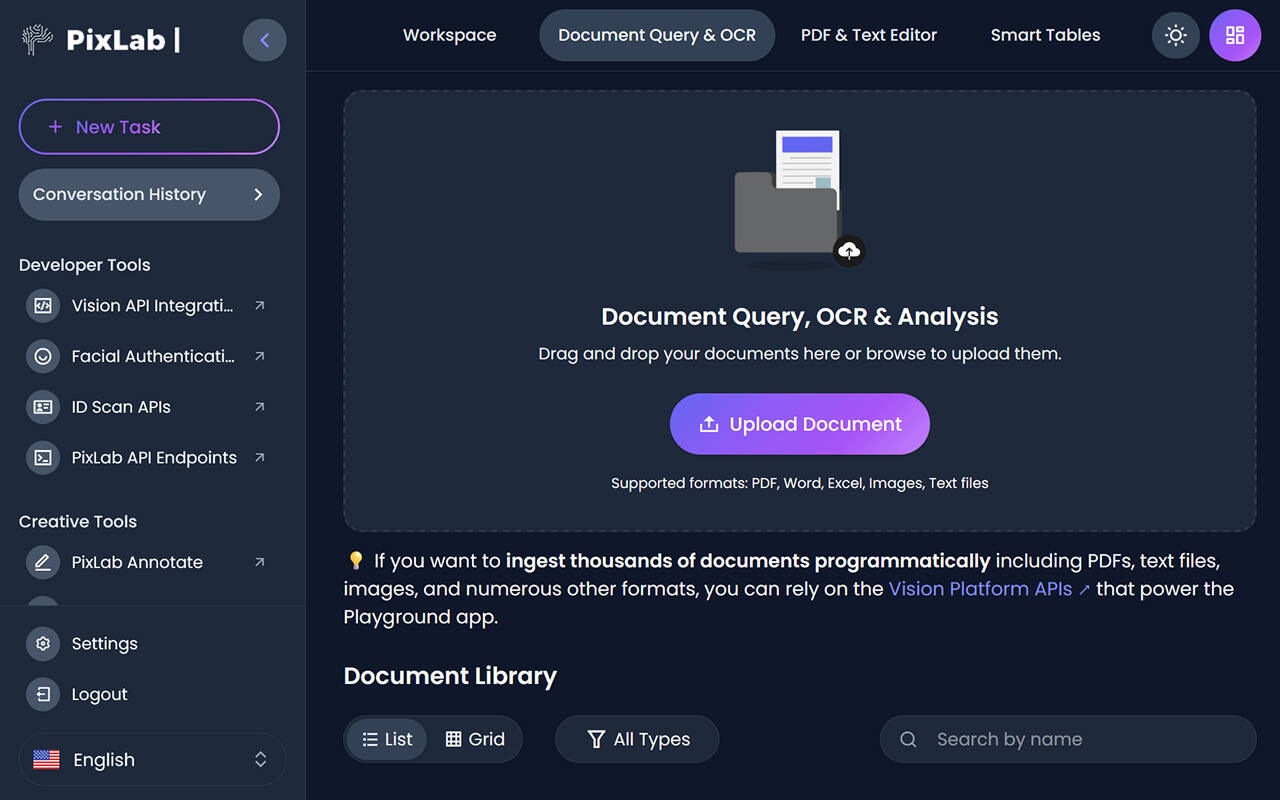
Task: Click the US flag language icon
Action: click(46, 760)
